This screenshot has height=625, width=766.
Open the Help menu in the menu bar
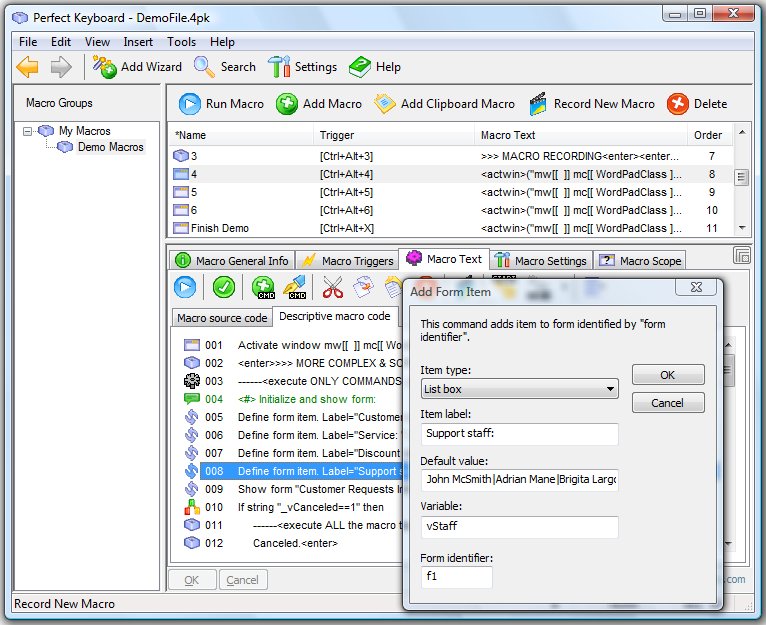(x=222, y=42)
